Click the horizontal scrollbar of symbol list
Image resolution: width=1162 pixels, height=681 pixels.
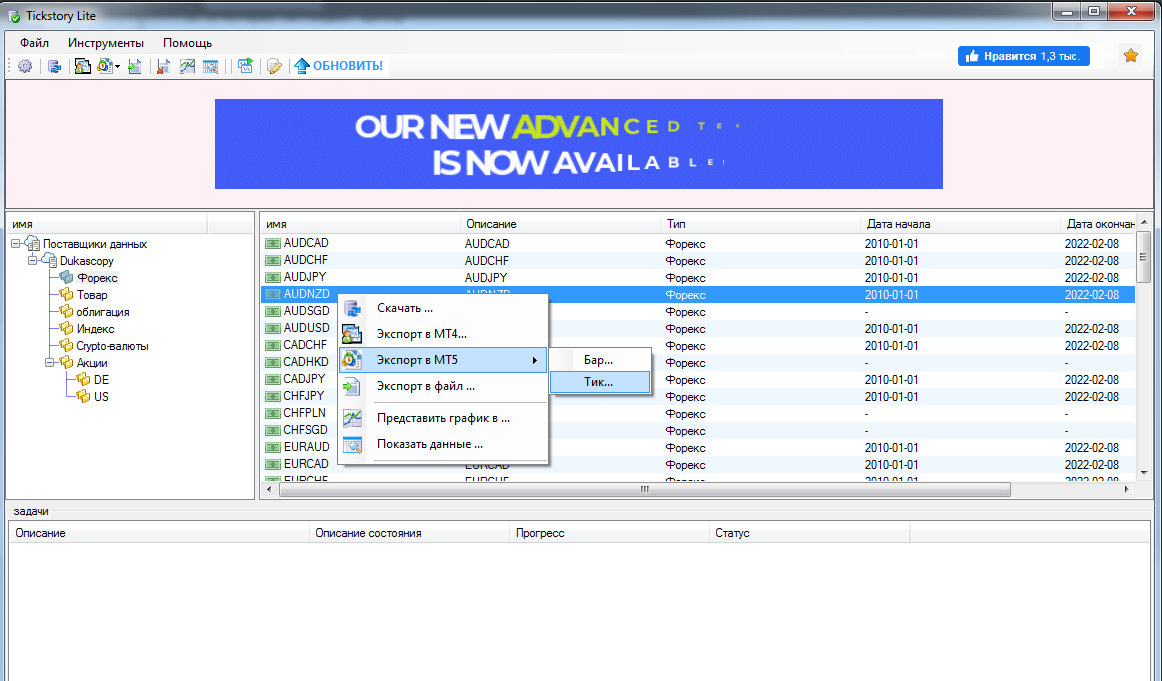(644, 489)
